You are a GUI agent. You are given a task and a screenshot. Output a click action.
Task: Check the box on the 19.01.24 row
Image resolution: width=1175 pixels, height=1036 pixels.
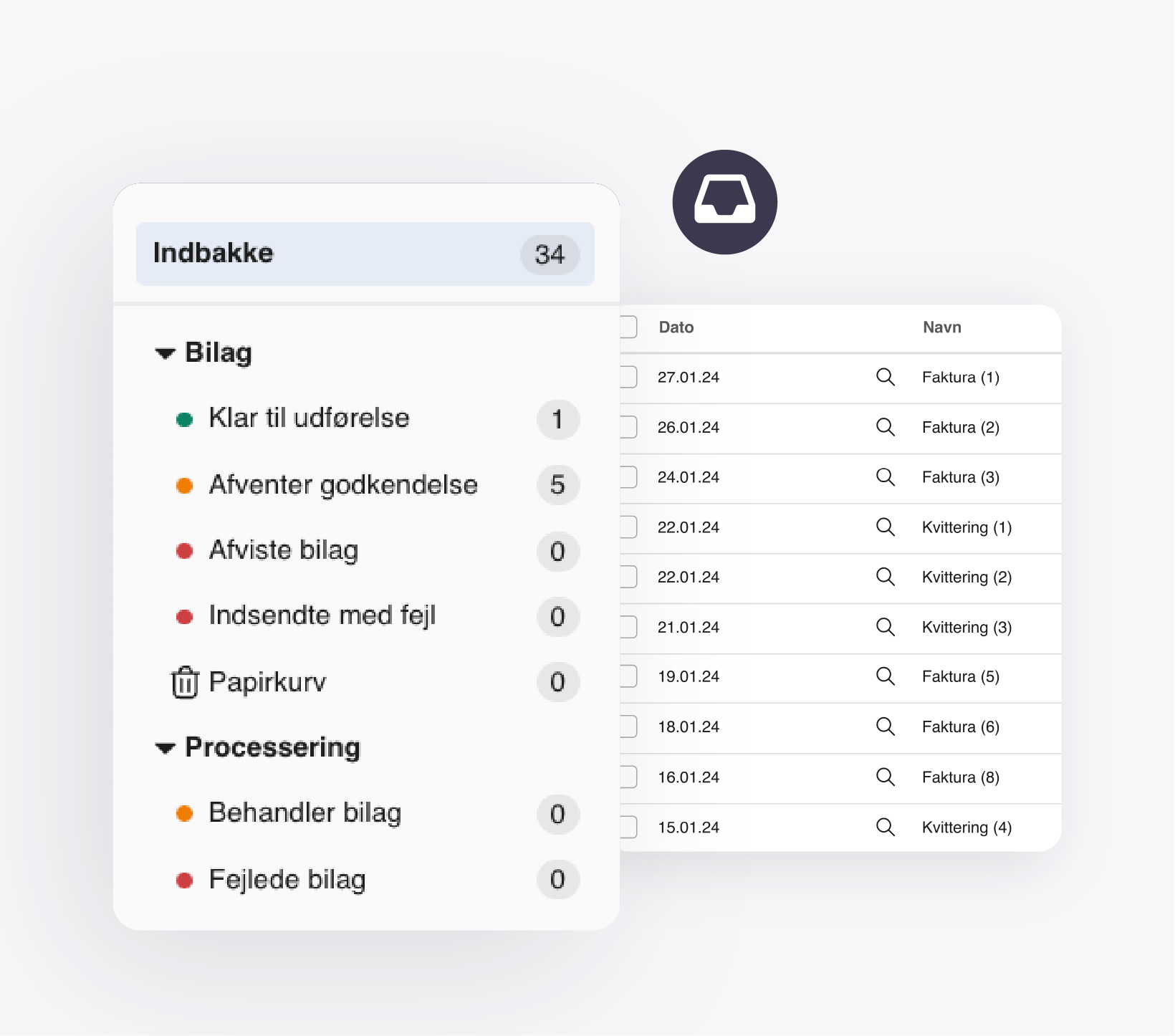[628, 676]
